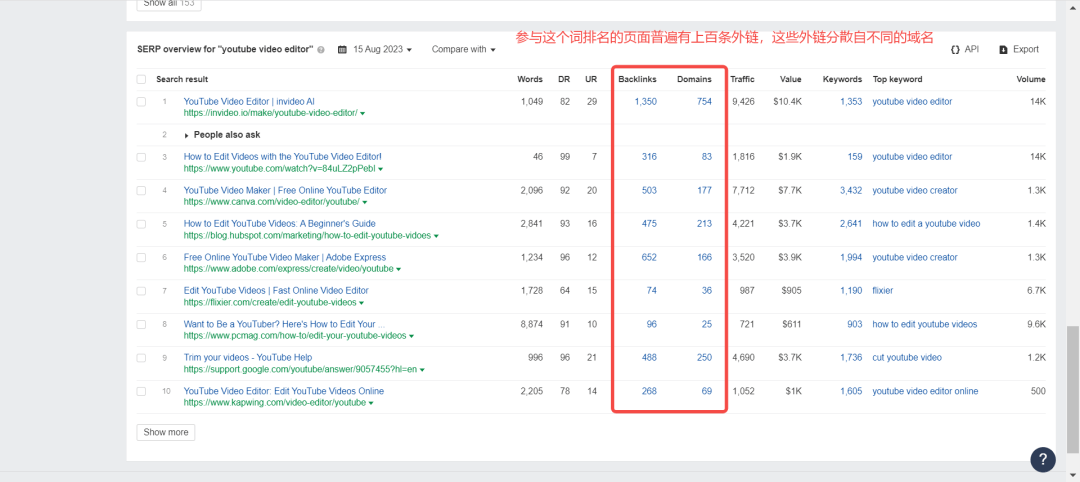Open Want to Be a YouTuber? title link
The height and width of the screenshot is (482, 1080).
pos(284,324)
